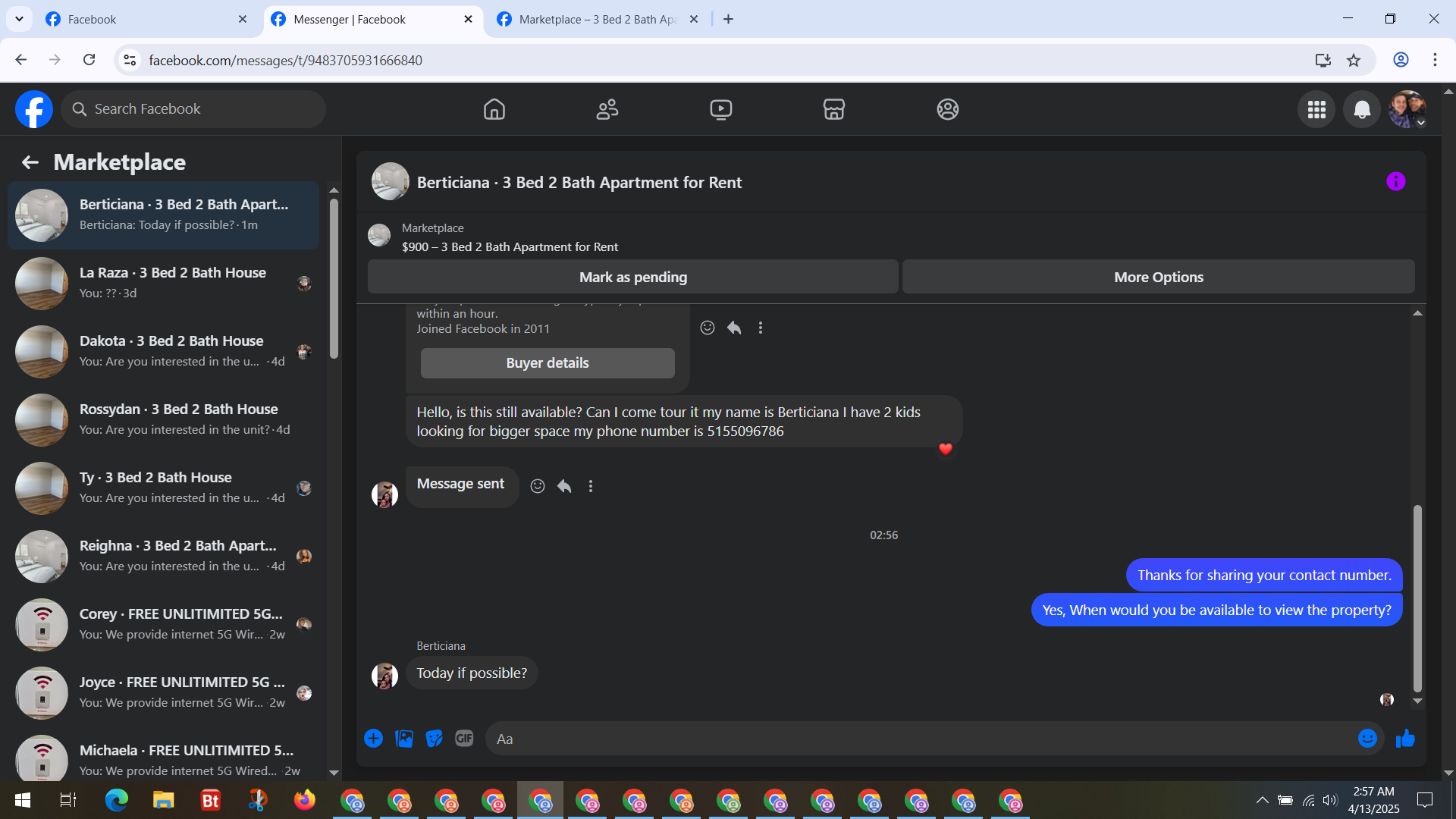Open the Ty 3 Bed 2 Bath House chat

(163, 488)
